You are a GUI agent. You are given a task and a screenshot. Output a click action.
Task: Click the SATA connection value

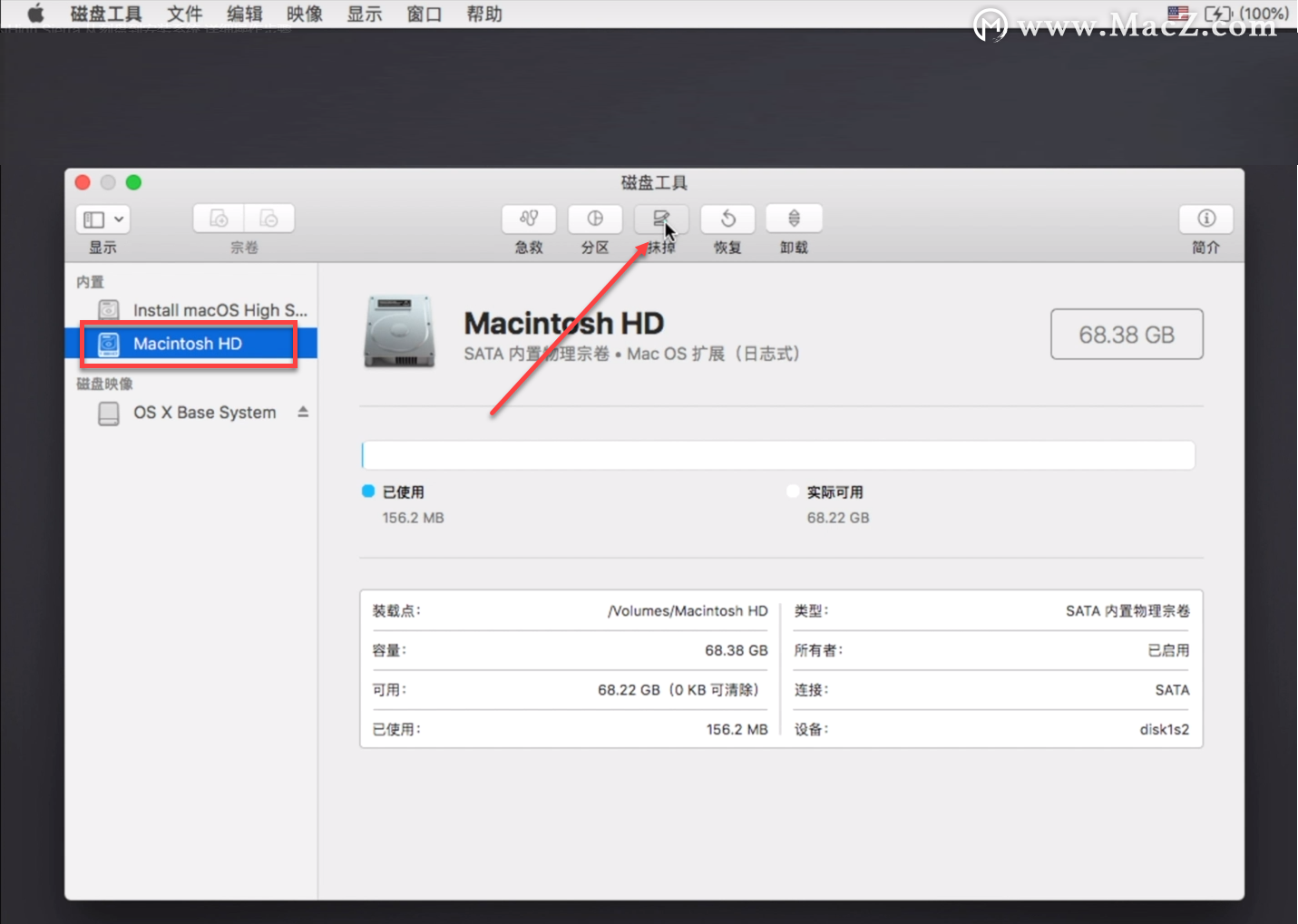[x=1172, y=690]
